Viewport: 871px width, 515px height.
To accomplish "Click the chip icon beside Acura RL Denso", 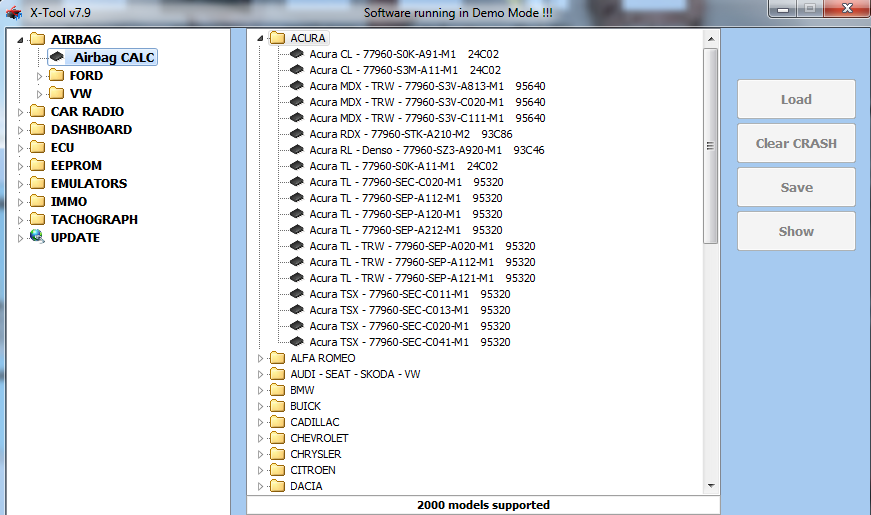I will point(297,150).
